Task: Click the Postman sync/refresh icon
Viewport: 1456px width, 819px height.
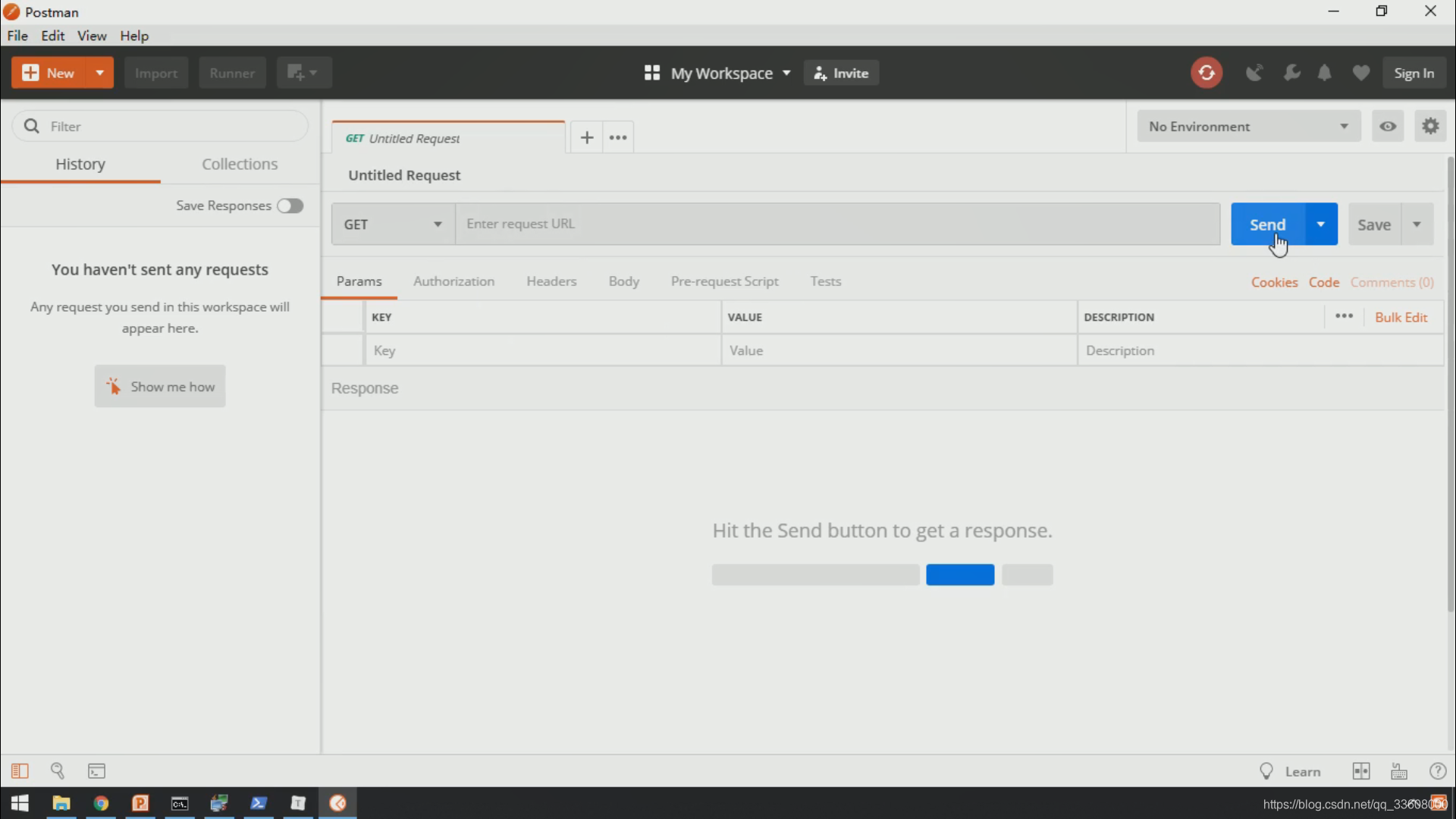Action: tap(1206, 73)
